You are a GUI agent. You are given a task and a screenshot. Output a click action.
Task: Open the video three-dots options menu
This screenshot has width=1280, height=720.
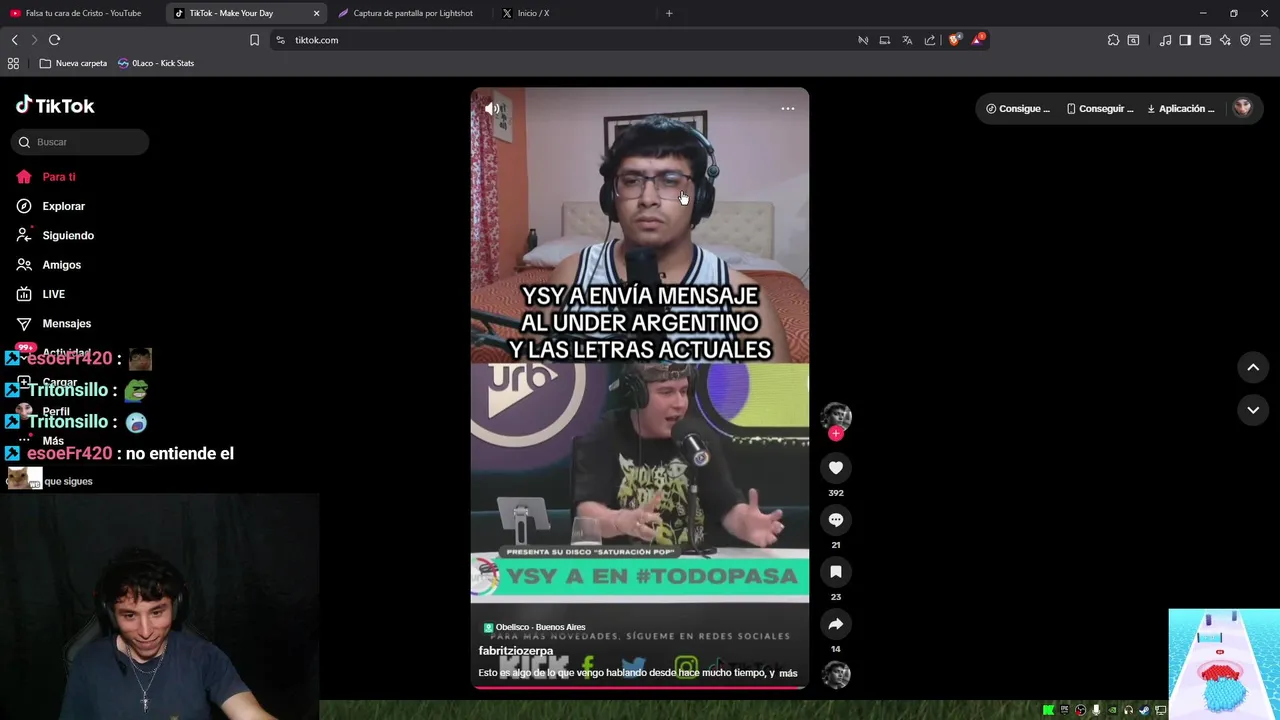pos(788,108)
